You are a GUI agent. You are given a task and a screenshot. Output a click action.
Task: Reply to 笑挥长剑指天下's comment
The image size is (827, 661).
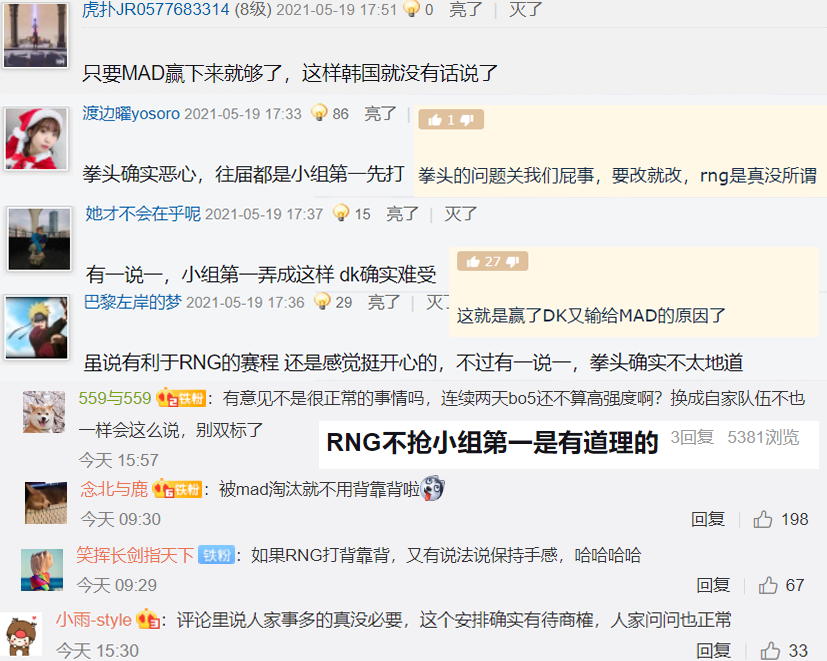tap(713, 585)
